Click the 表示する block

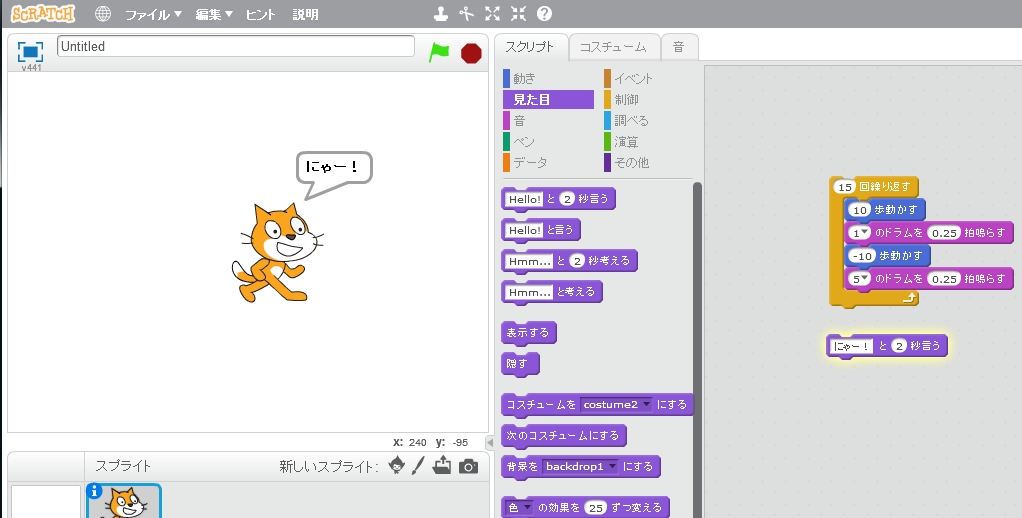[x=529, y=333]
